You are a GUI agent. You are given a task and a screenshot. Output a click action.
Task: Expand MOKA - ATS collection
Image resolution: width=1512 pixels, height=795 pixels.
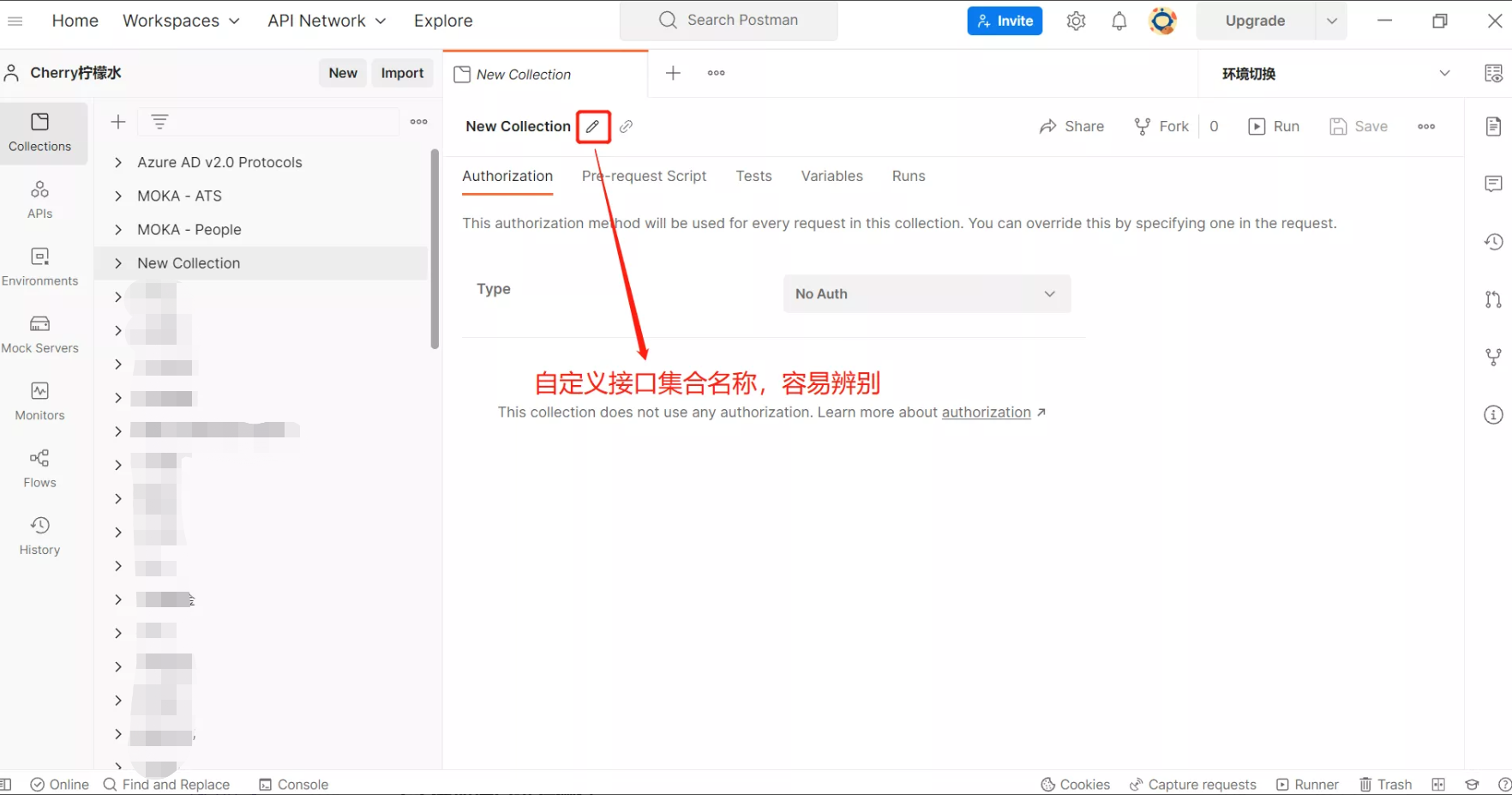point(118,196)
